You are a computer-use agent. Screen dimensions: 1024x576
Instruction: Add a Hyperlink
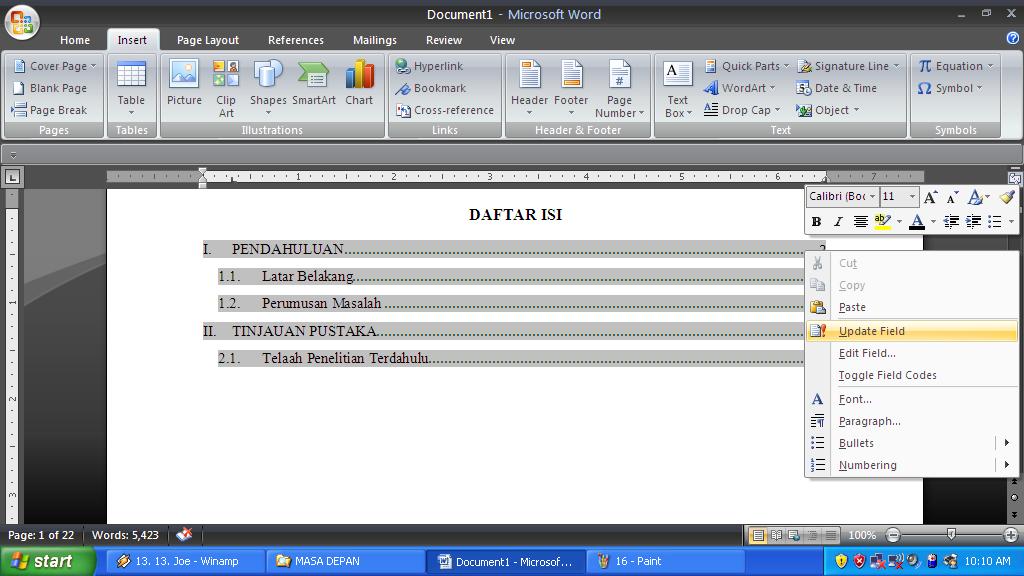[x=429, y=66]
